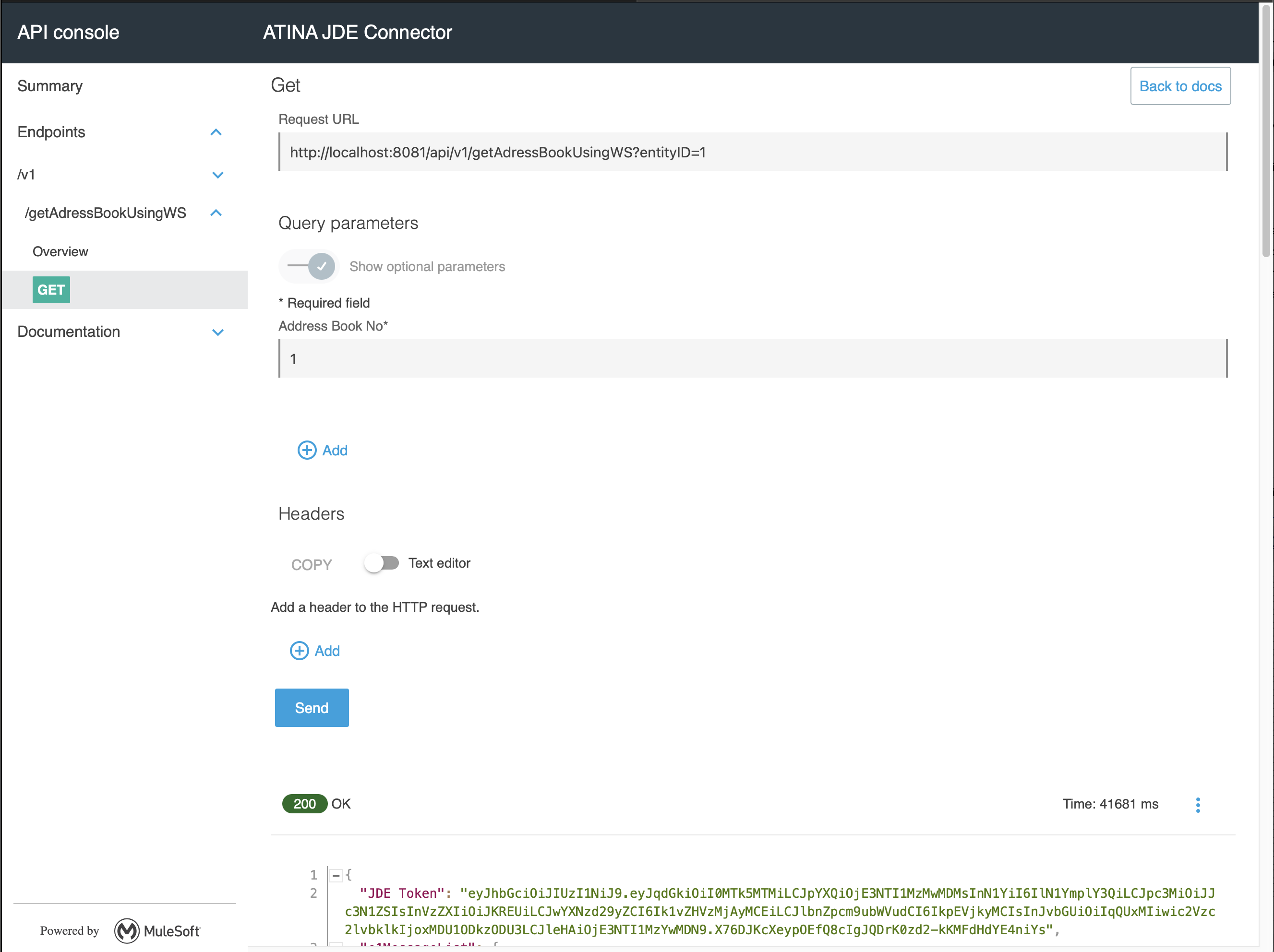Click the plus icon for header Add

[x=299, y=650]
